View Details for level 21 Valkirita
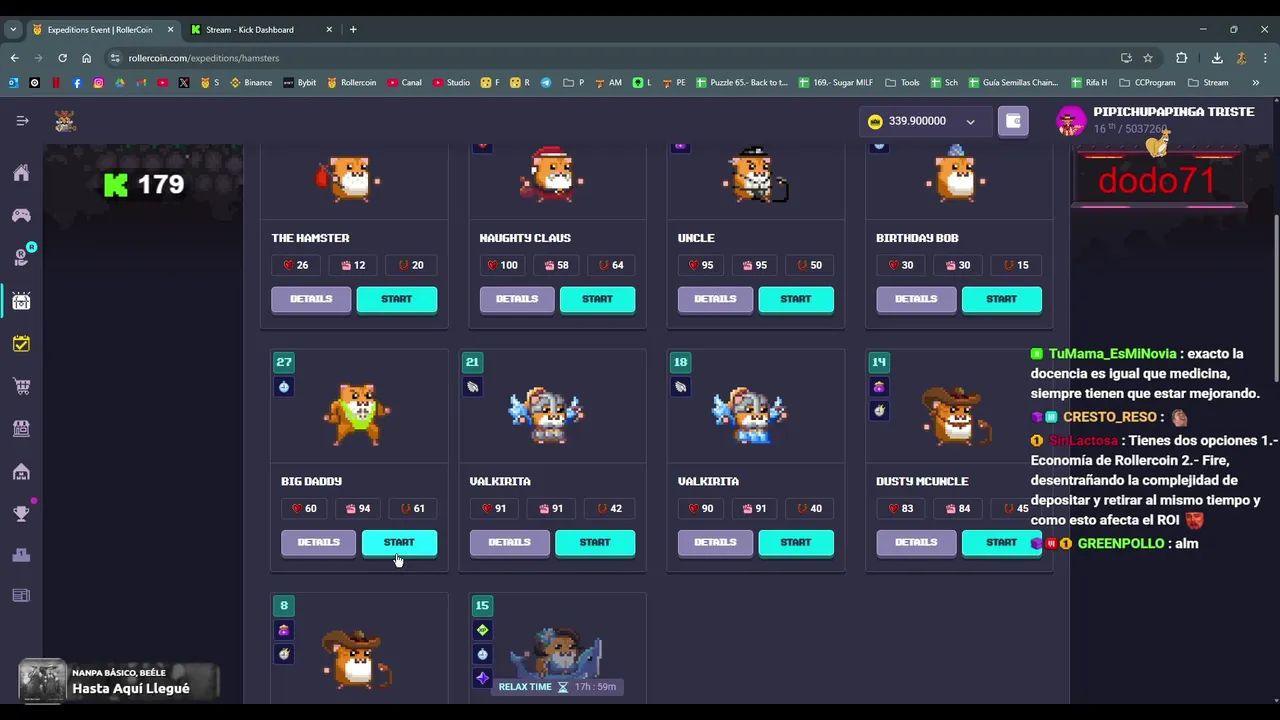 tap(509, 542)
